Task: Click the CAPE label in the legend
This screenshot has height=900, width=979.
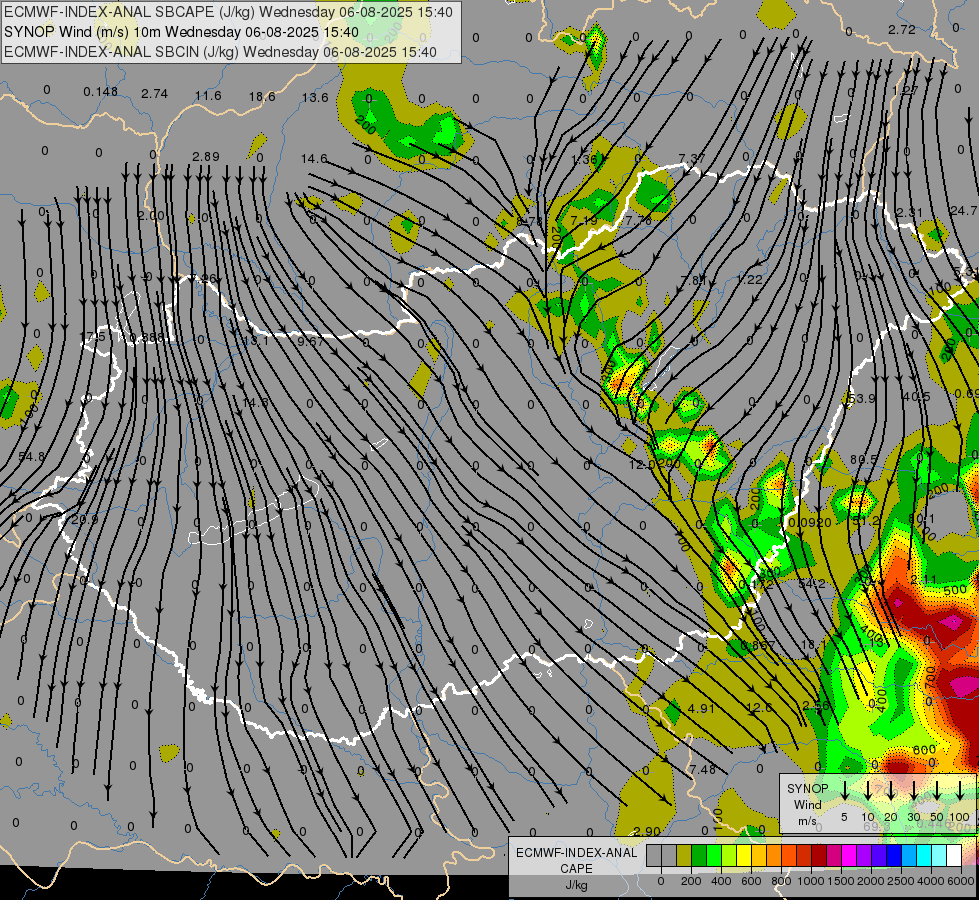Action: pyautogui.click(x=576, y=869)
